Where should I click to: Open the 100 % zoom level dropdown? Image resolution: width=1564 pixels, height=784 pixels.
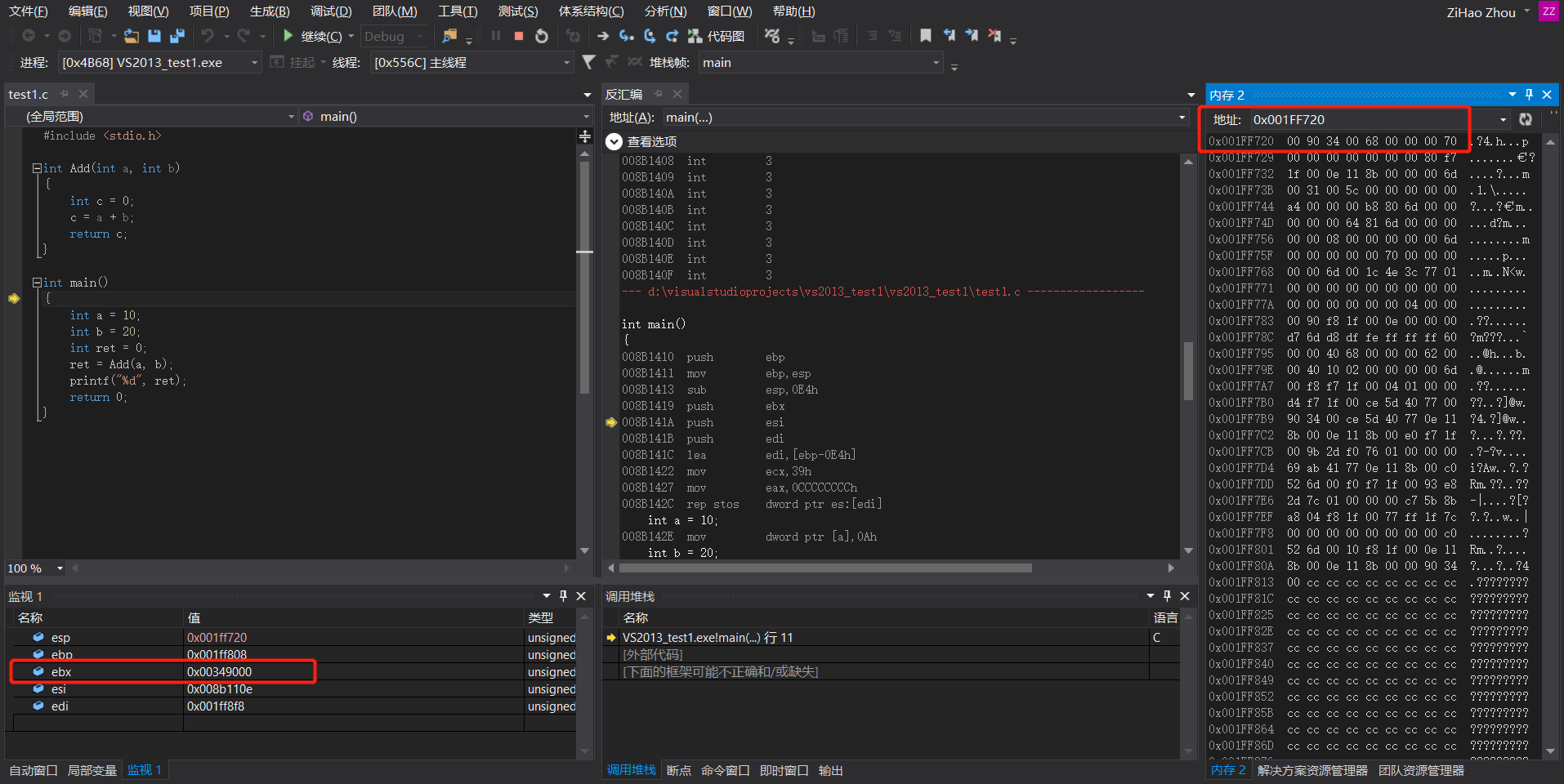[60, 568]
